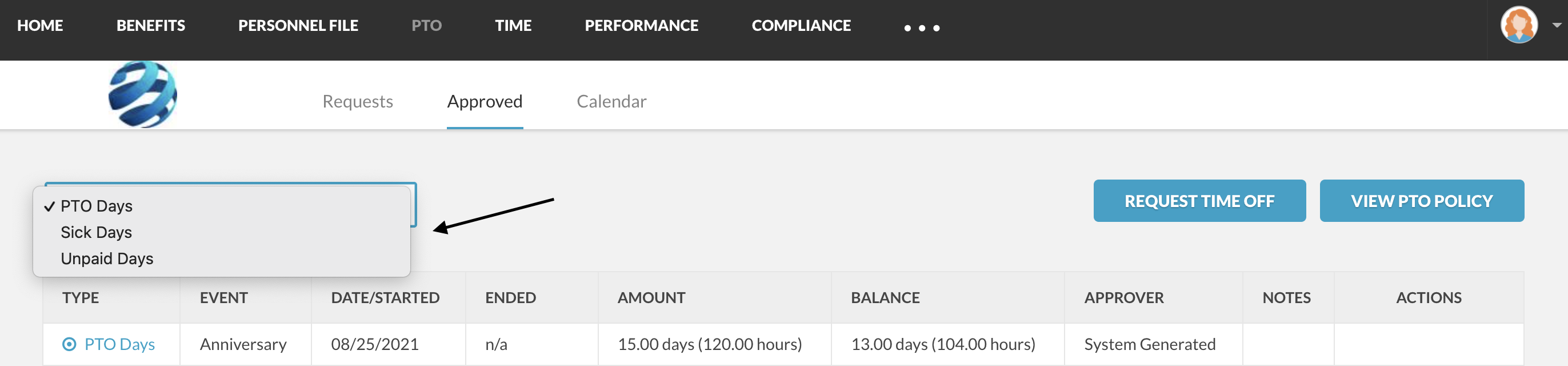Image resolution: width=1568 pixels, height=366 pixels.
Task: Open Personnel File menu item
Action: (x=298, y=26)
